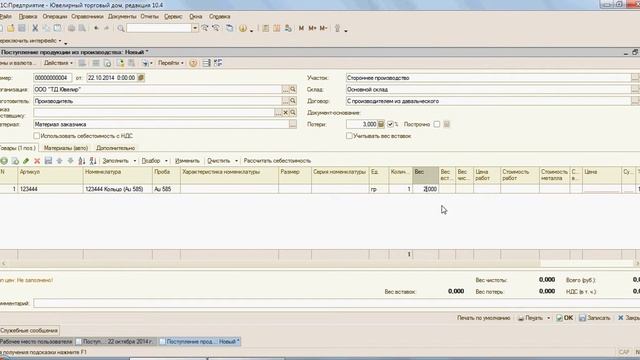Open selection button of Материал field

pos(293,124)
